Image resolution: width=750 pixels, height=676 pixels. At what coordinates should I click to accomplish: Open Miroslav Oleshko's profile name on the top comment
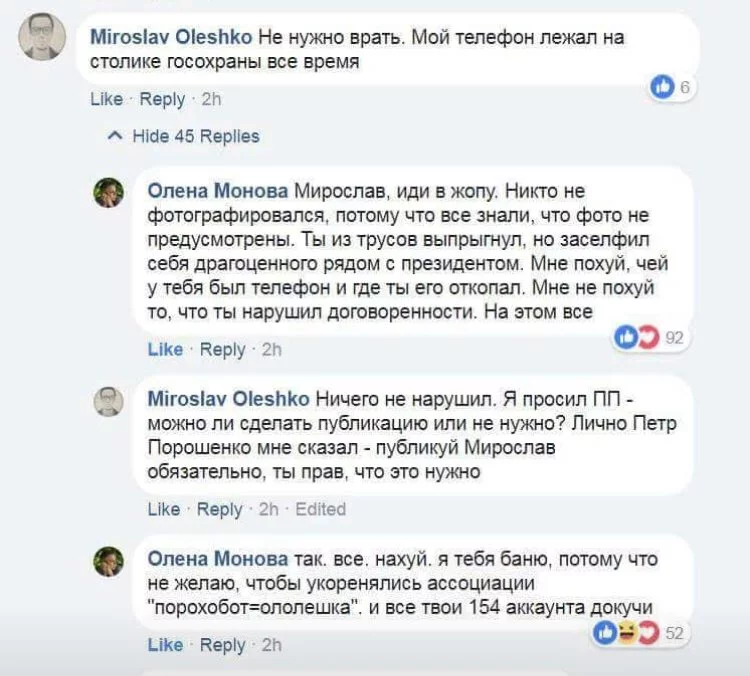point(170,37)
